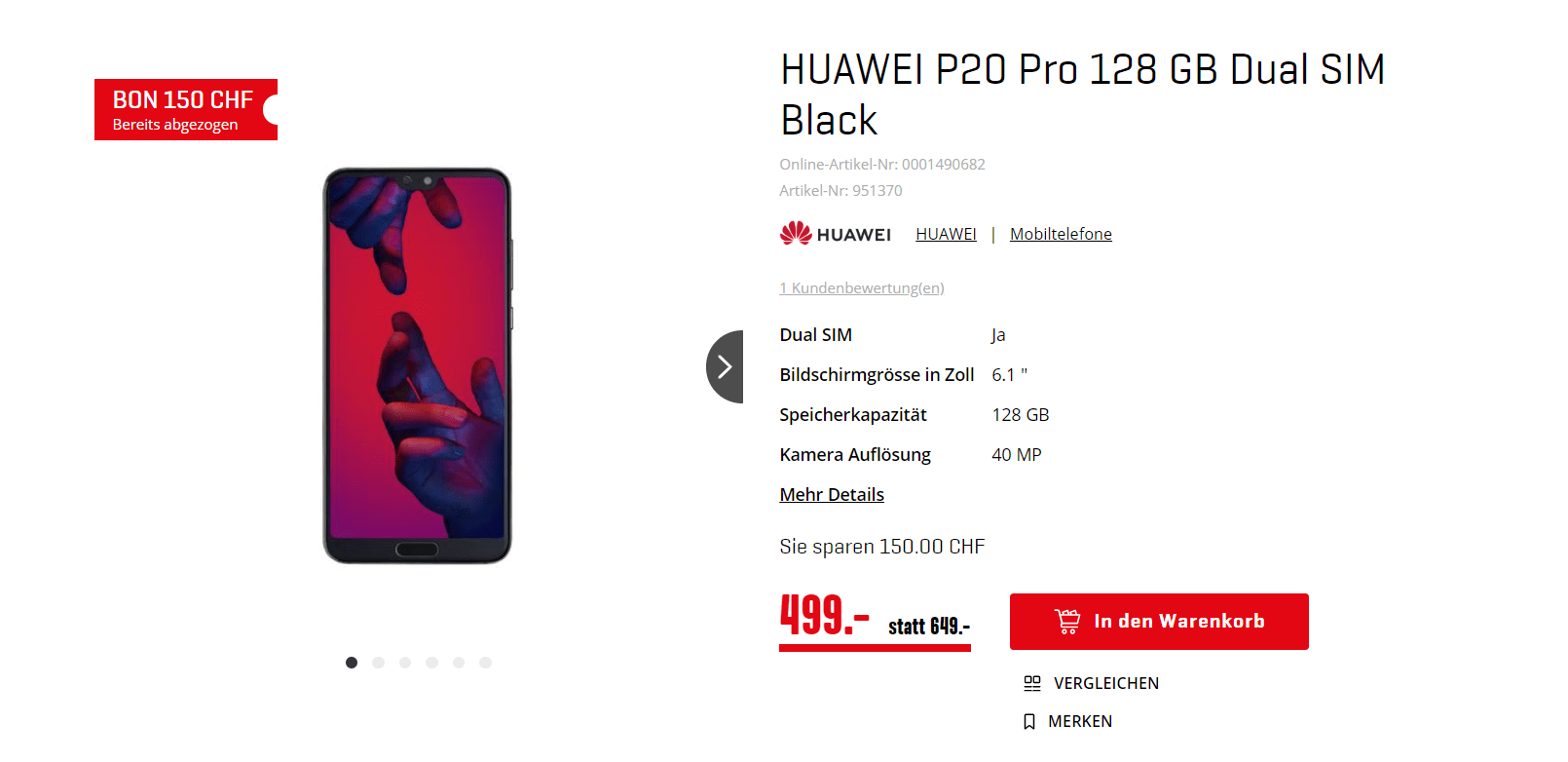Open the Mobiltelefone category link
Image resolution: width=1568 pixels, height=762 pixels.
1061,234
